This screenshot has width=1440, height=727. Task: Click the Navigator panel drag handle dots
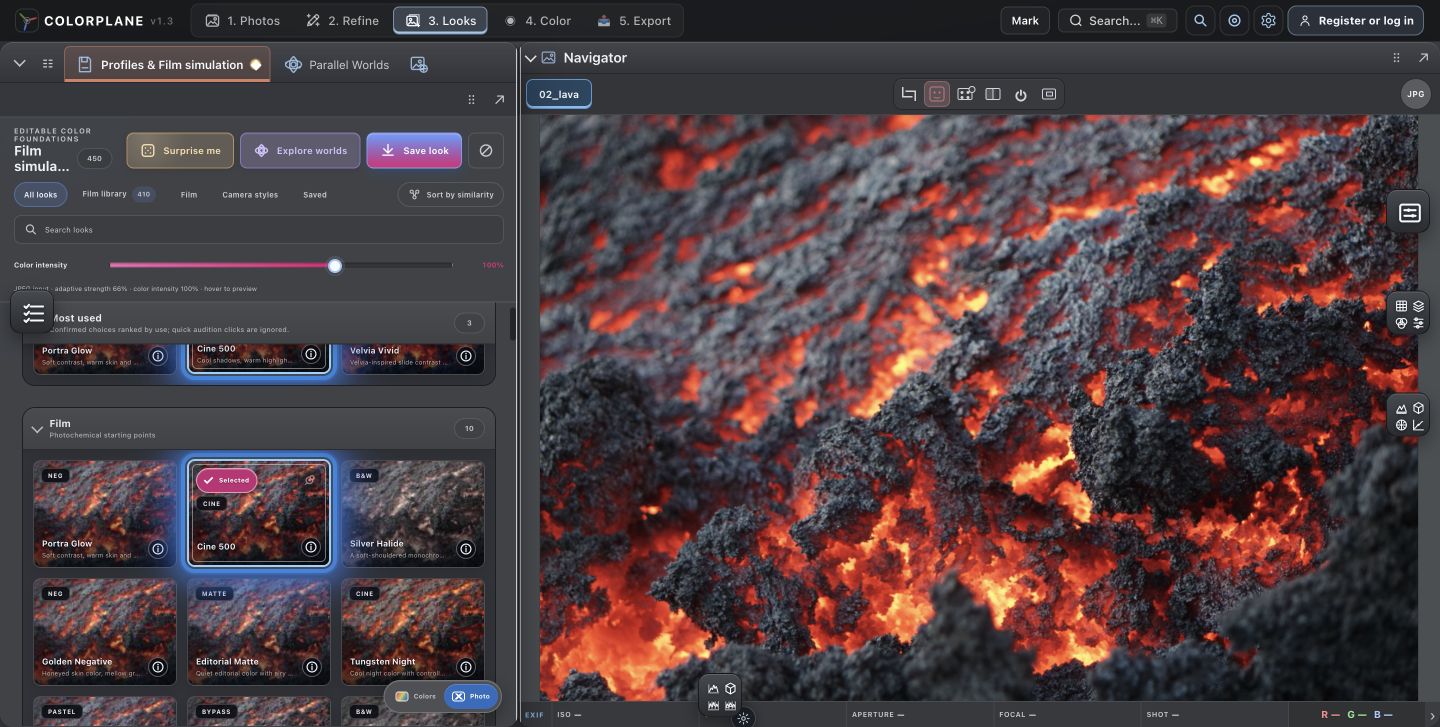click(x=1396, y=58)
